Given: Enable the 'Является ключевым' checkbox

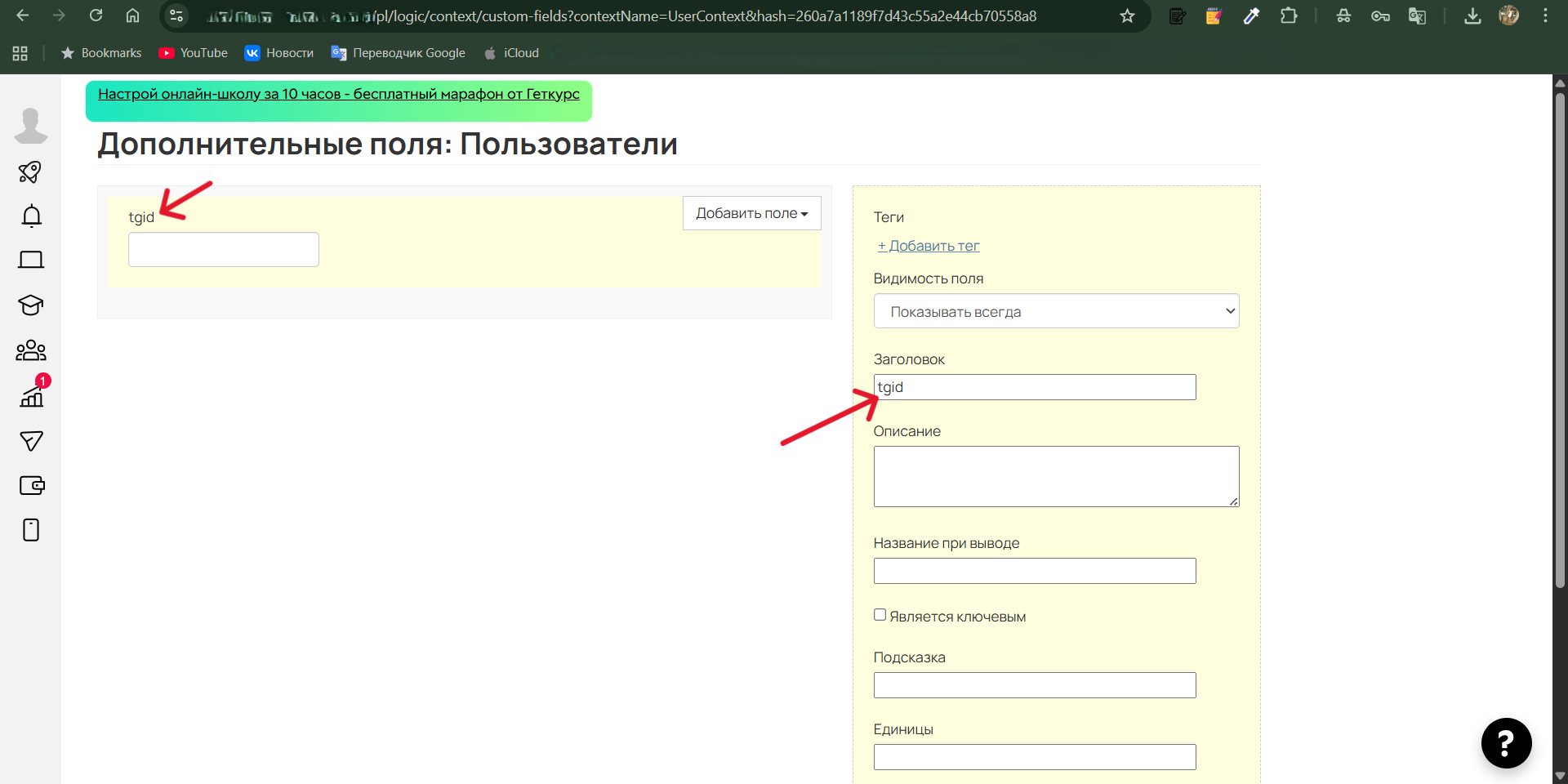Looking at the screenshot, I should pyautogui.click(x=880, y=615).
